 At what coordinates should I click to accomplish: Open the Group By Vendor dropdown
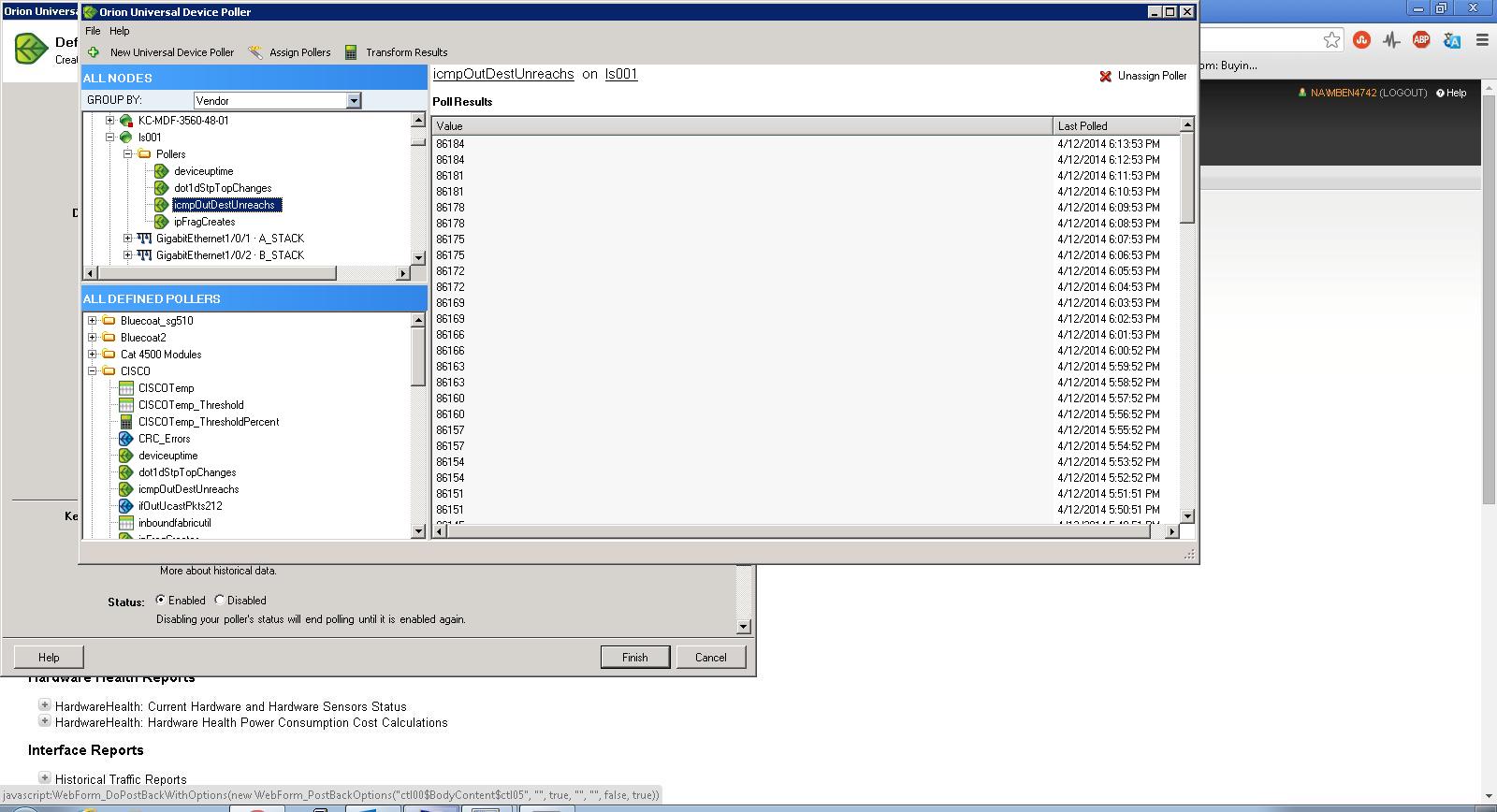[354, 100]
